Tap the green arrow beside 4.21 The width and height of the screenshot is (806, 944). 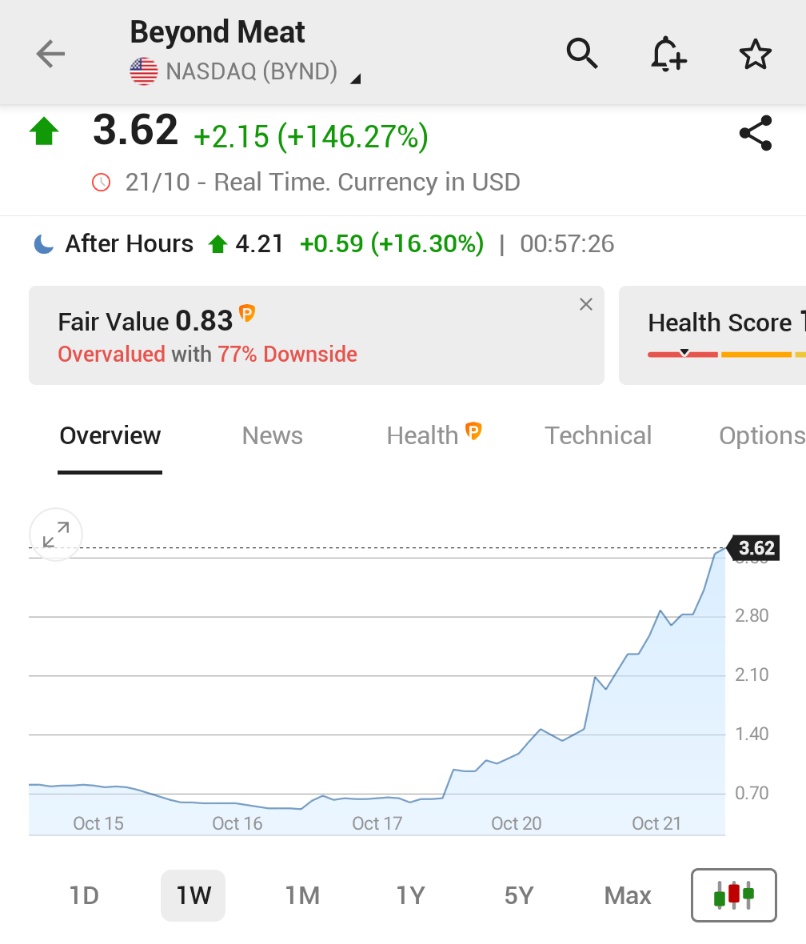tap(218, 244)
